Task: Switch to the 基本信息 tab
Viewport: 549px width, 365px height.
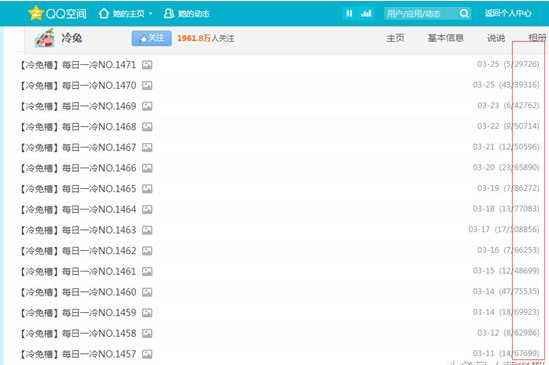Action: (x=445, y=38)
